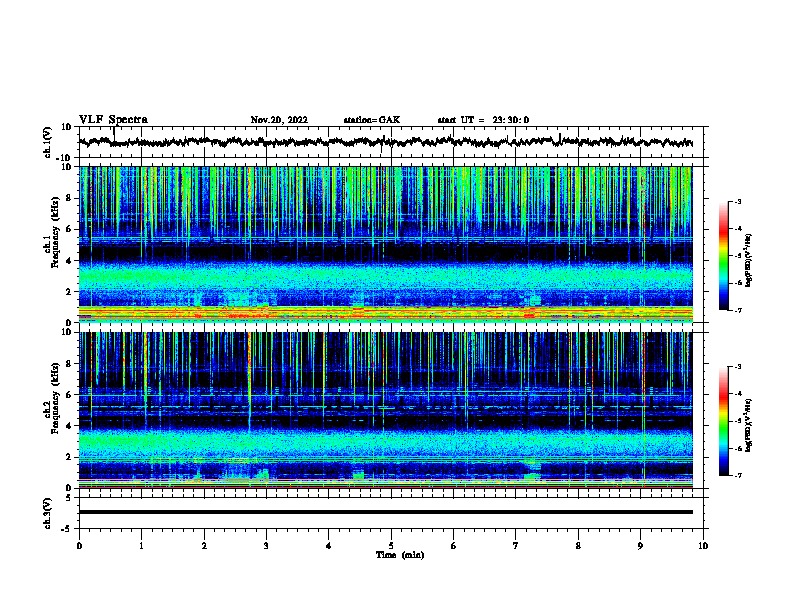Click the ch.2 spectrogram green band near 3 kHz
The image size is (792, 612).
coord(385,442)
